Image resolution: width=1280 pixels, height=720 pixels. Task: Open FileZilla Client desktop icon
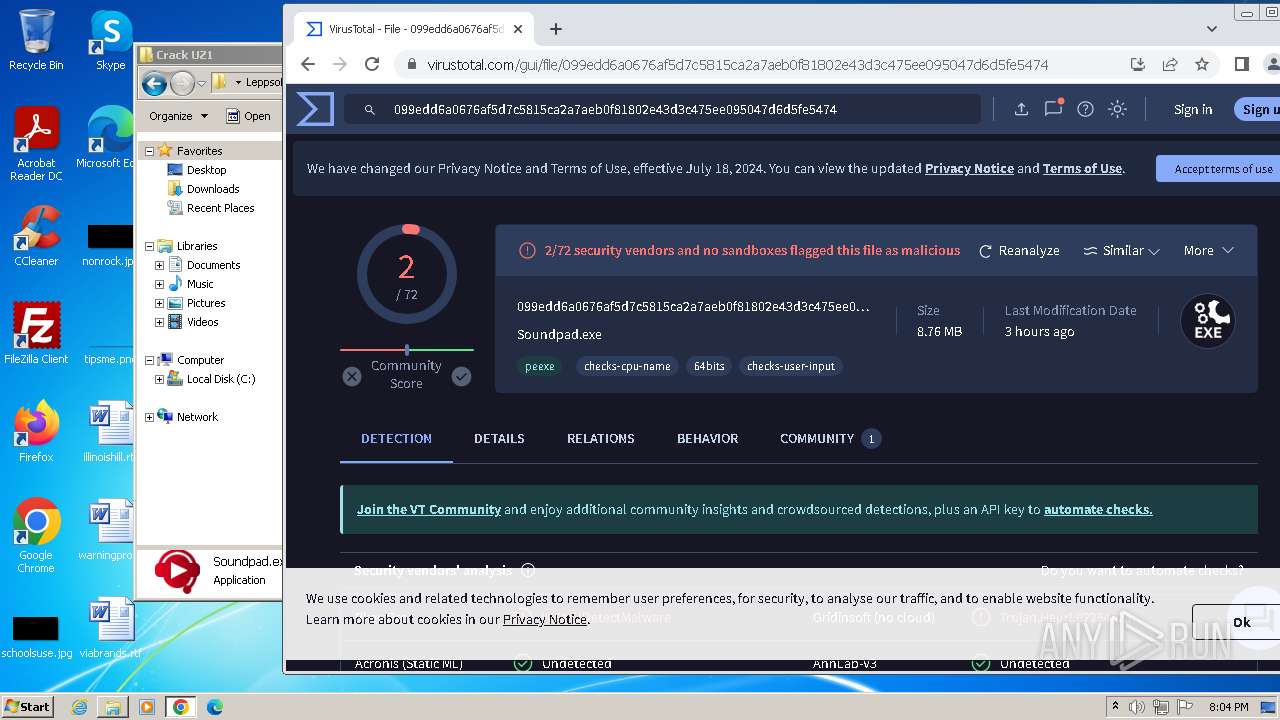[36, 334]
